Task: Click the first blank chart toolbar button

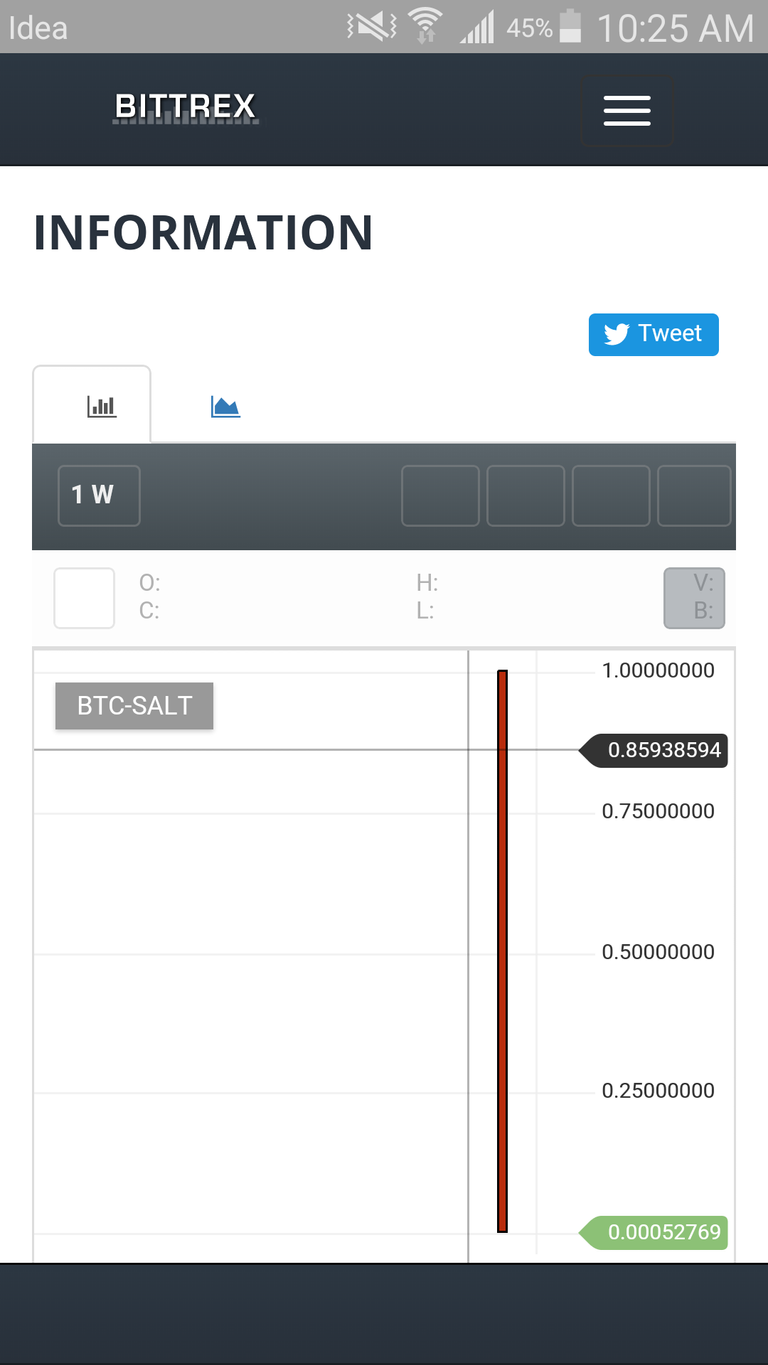Action: coord(440,495)
